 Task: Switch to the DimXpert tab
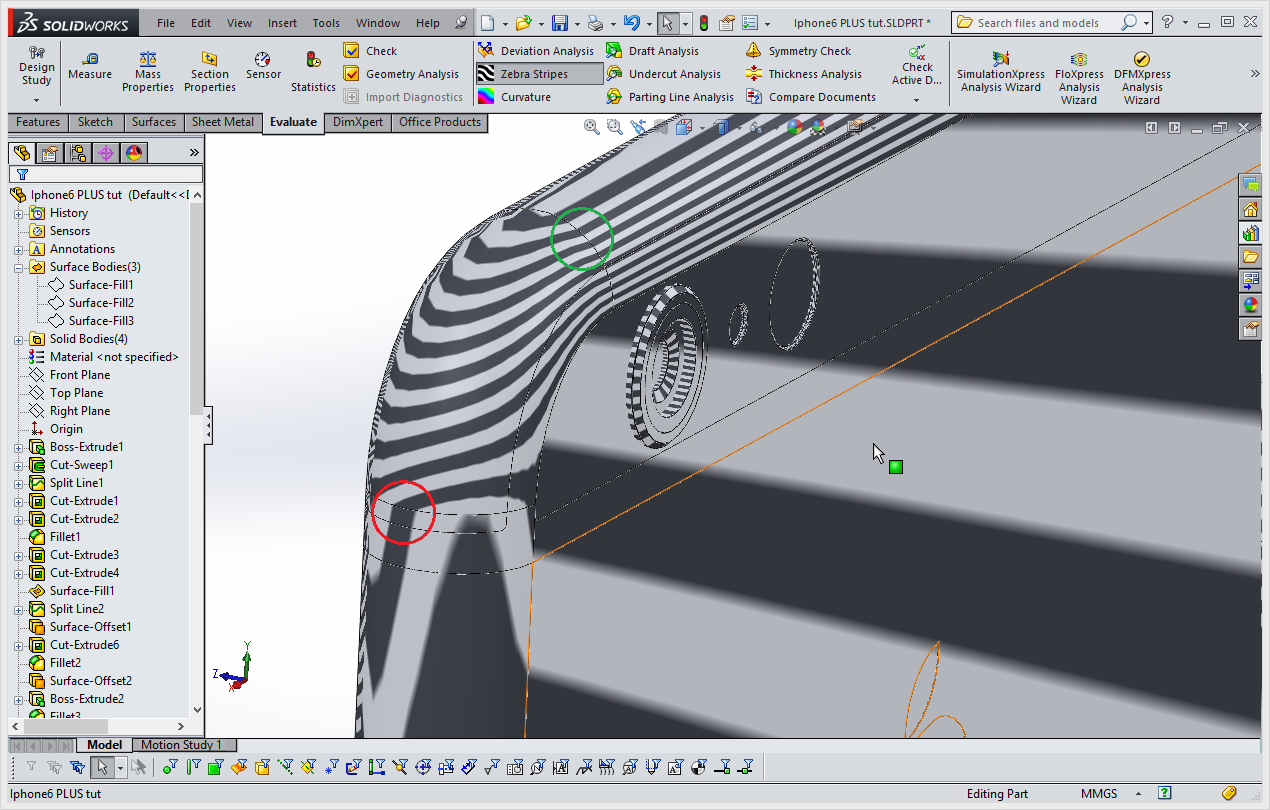[x=358, y=122]
